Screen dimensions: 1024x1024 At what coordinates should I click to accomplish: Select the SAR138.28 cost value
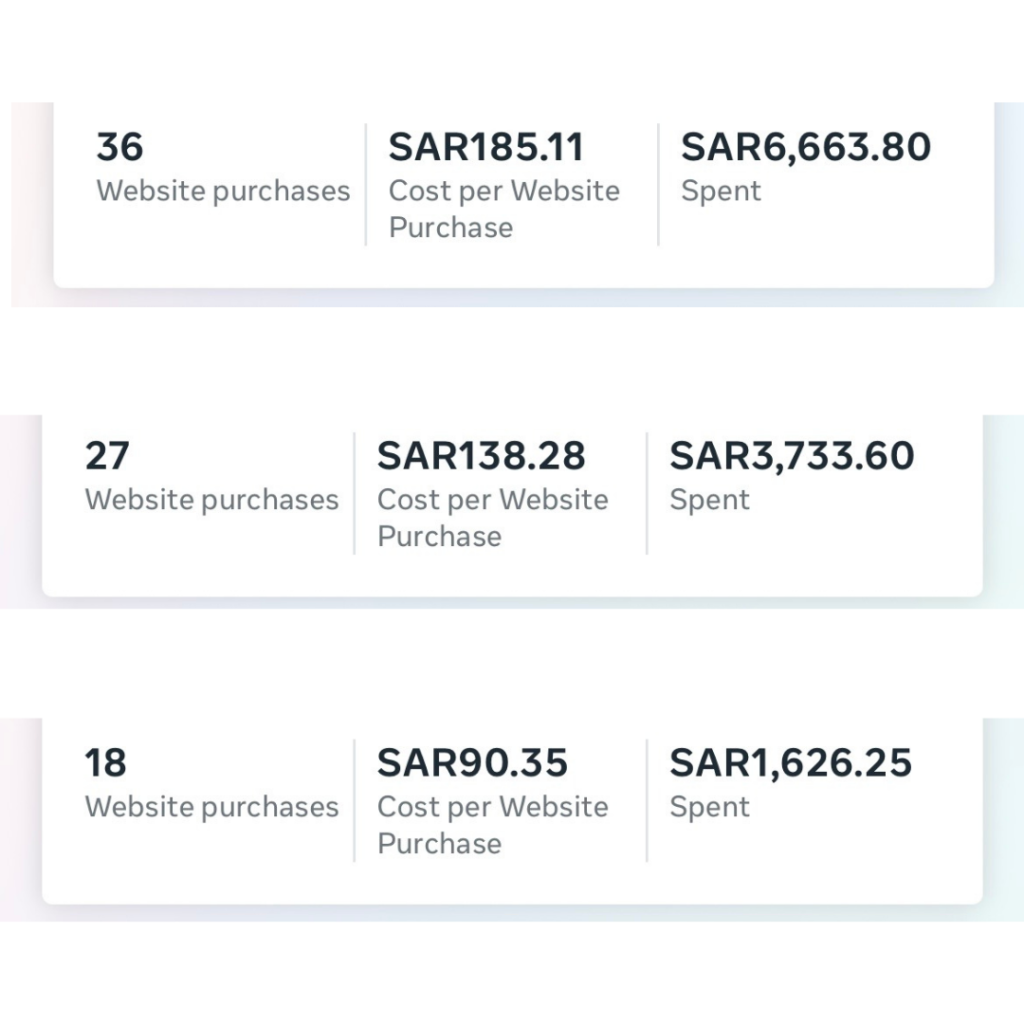click(x=481, y=455)
